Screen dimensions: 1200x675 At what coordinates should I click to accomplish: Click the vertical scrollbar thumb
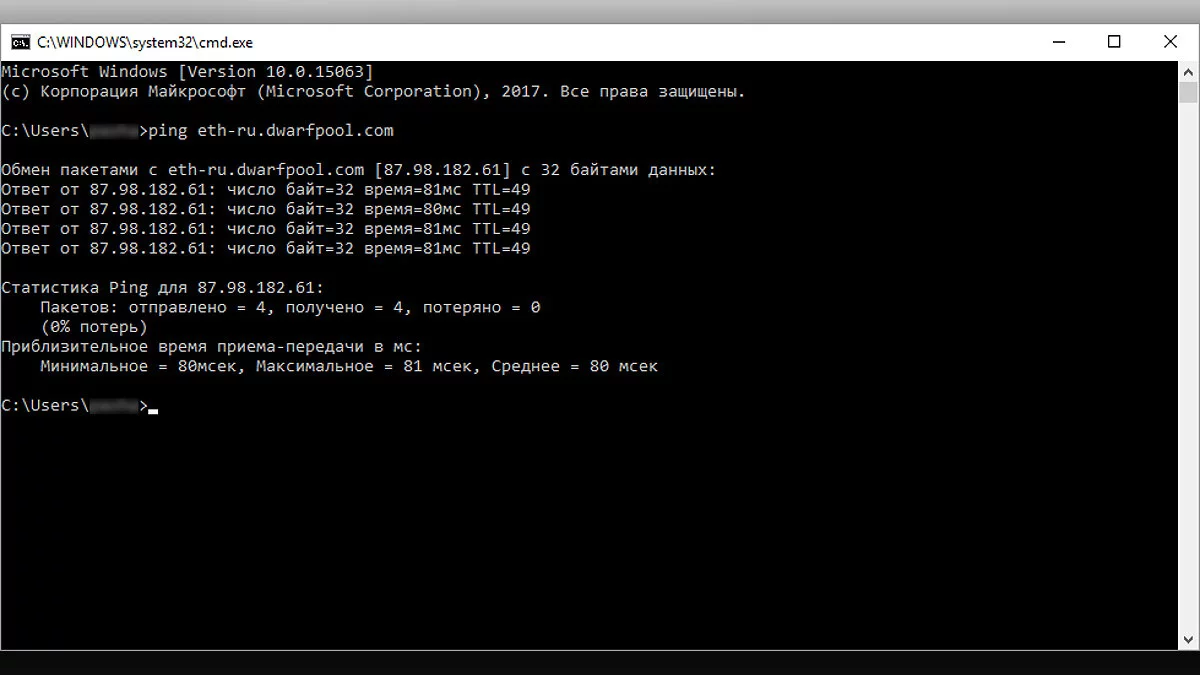click(x=1188, y=93)
